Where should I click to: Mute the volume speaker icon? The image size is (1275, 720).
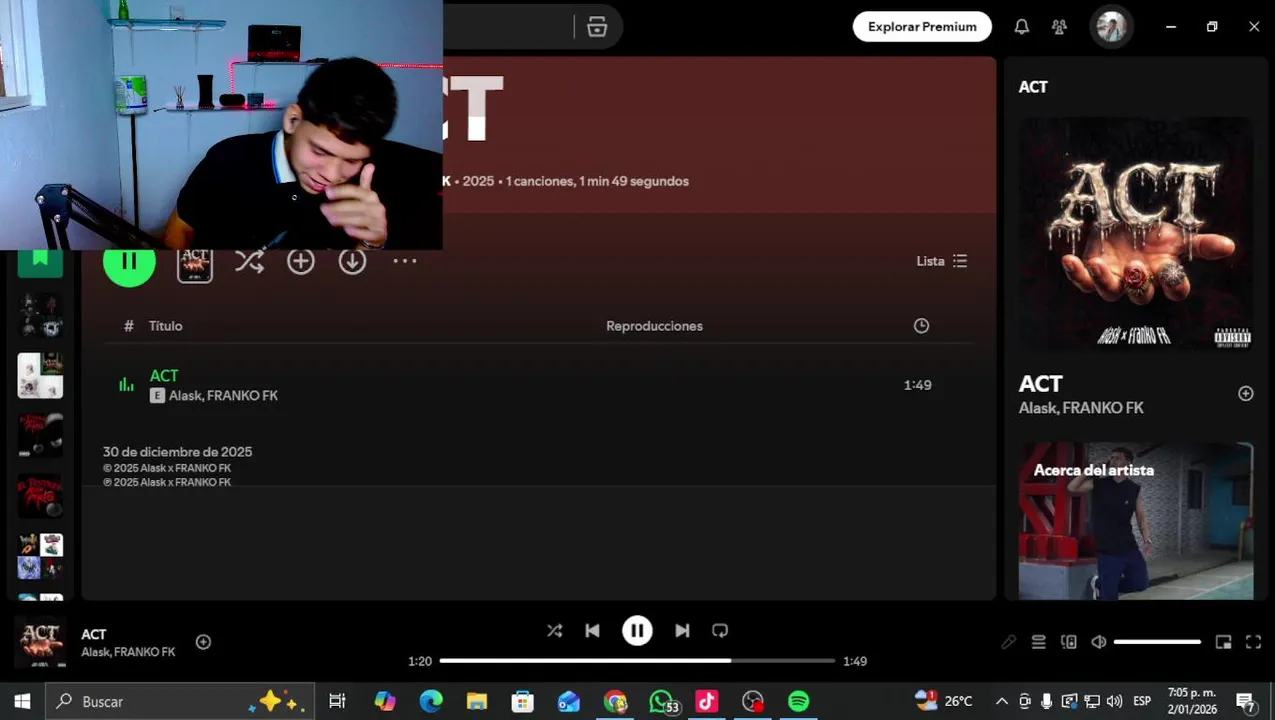click(1098, 642)
